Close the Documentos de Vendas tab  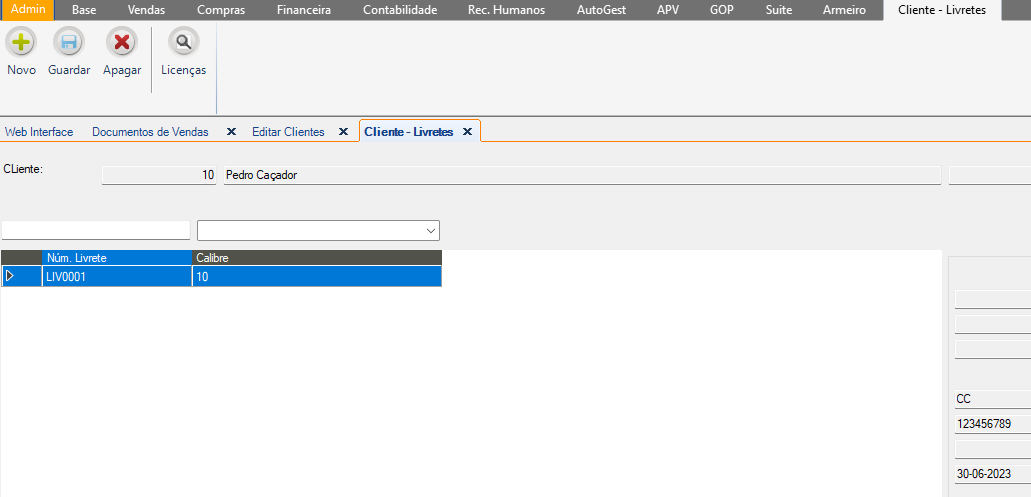tap(231, 132)
